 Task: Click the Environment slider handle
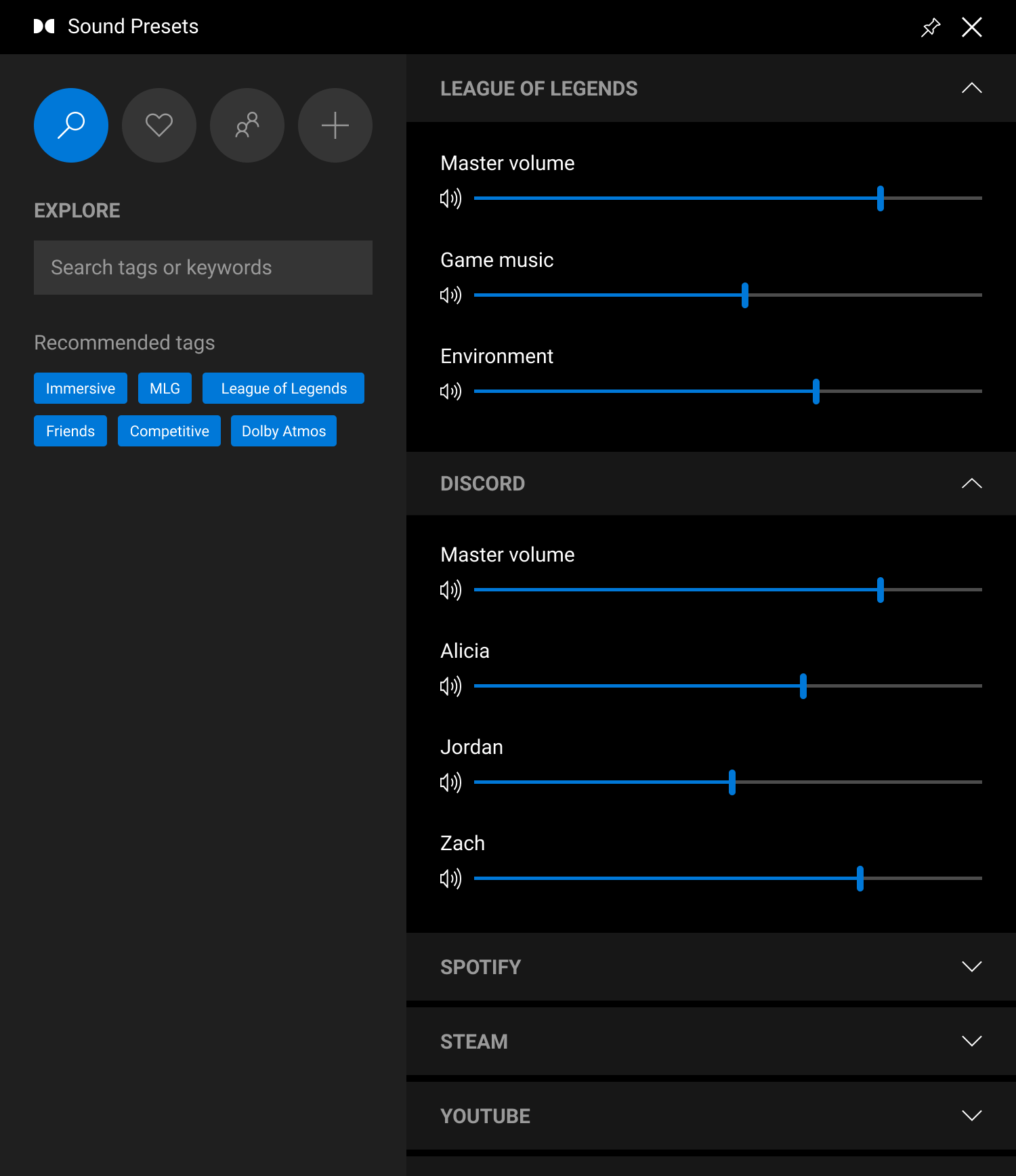[816, 392]
